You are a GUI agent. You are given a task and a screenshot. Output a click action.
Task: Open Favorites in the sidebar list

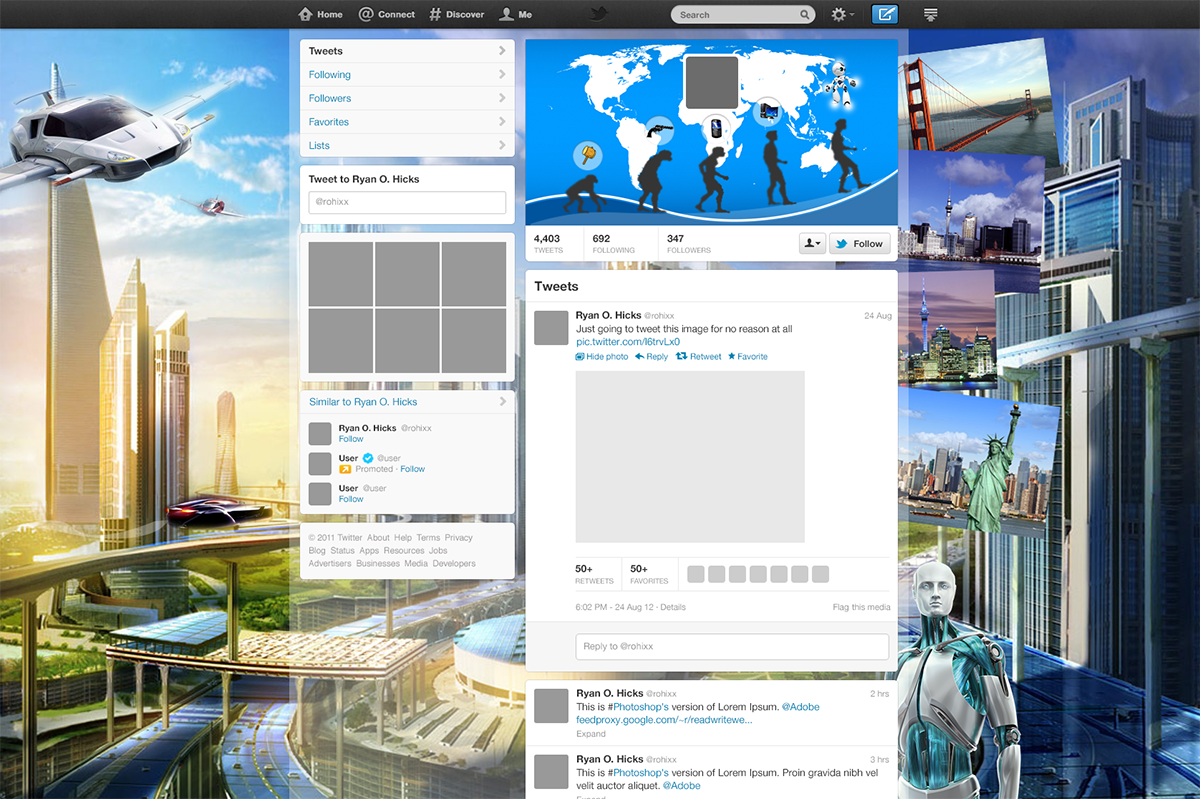[x=407, y=122]
